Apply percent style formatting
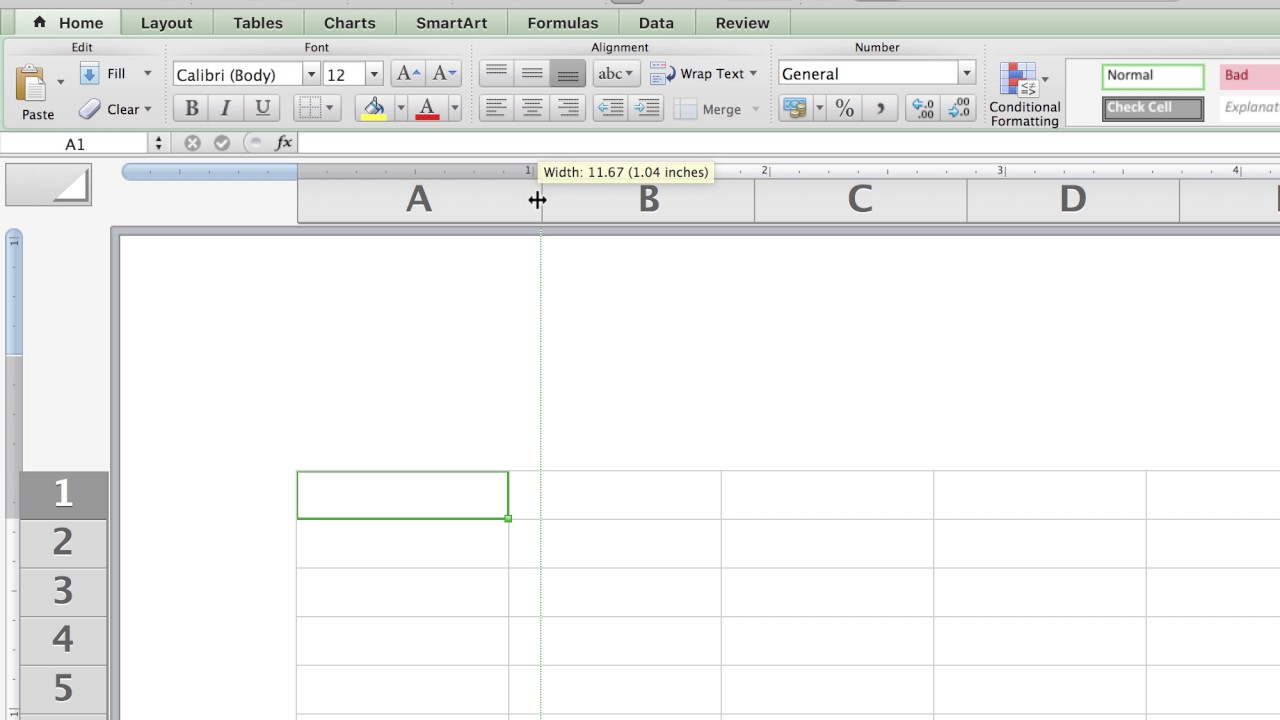The height and width of the screenshot is (720, 1280). click(x=845, y=109)
